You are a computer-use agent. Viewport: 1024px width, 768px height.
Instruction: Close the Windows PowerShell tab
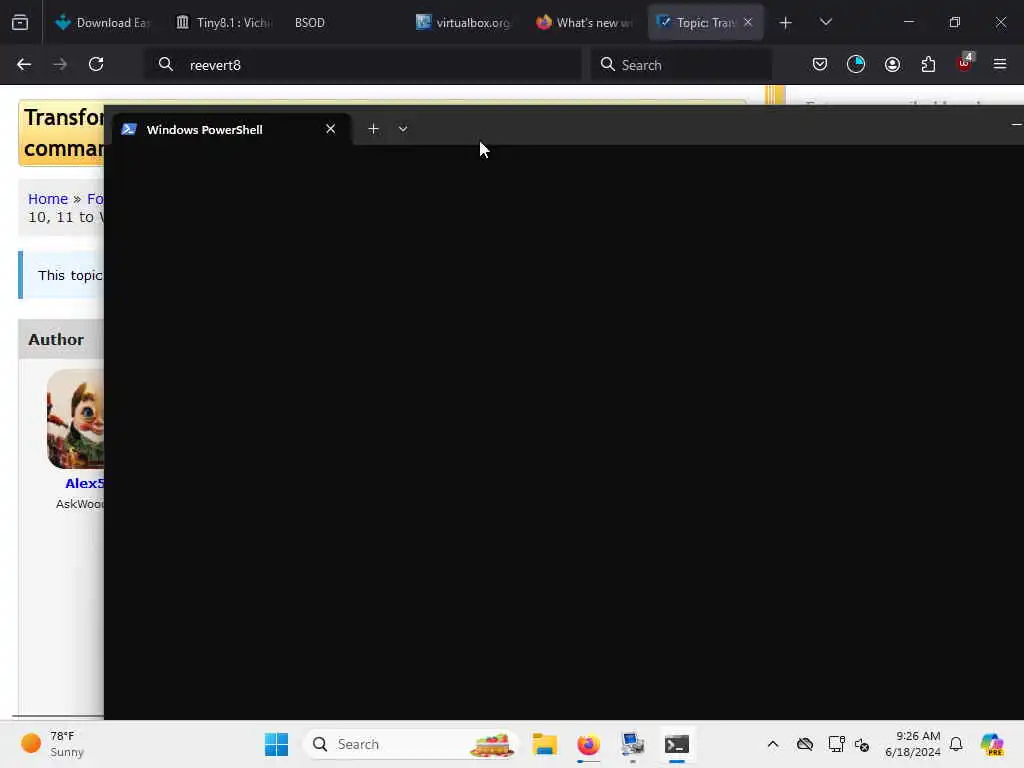(x=330, y=129)
